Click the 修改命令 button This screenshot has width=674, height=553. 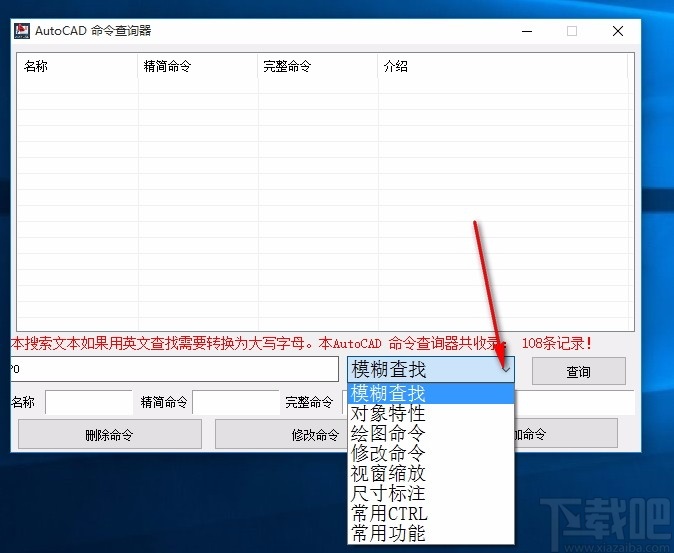tap(281, 434)
